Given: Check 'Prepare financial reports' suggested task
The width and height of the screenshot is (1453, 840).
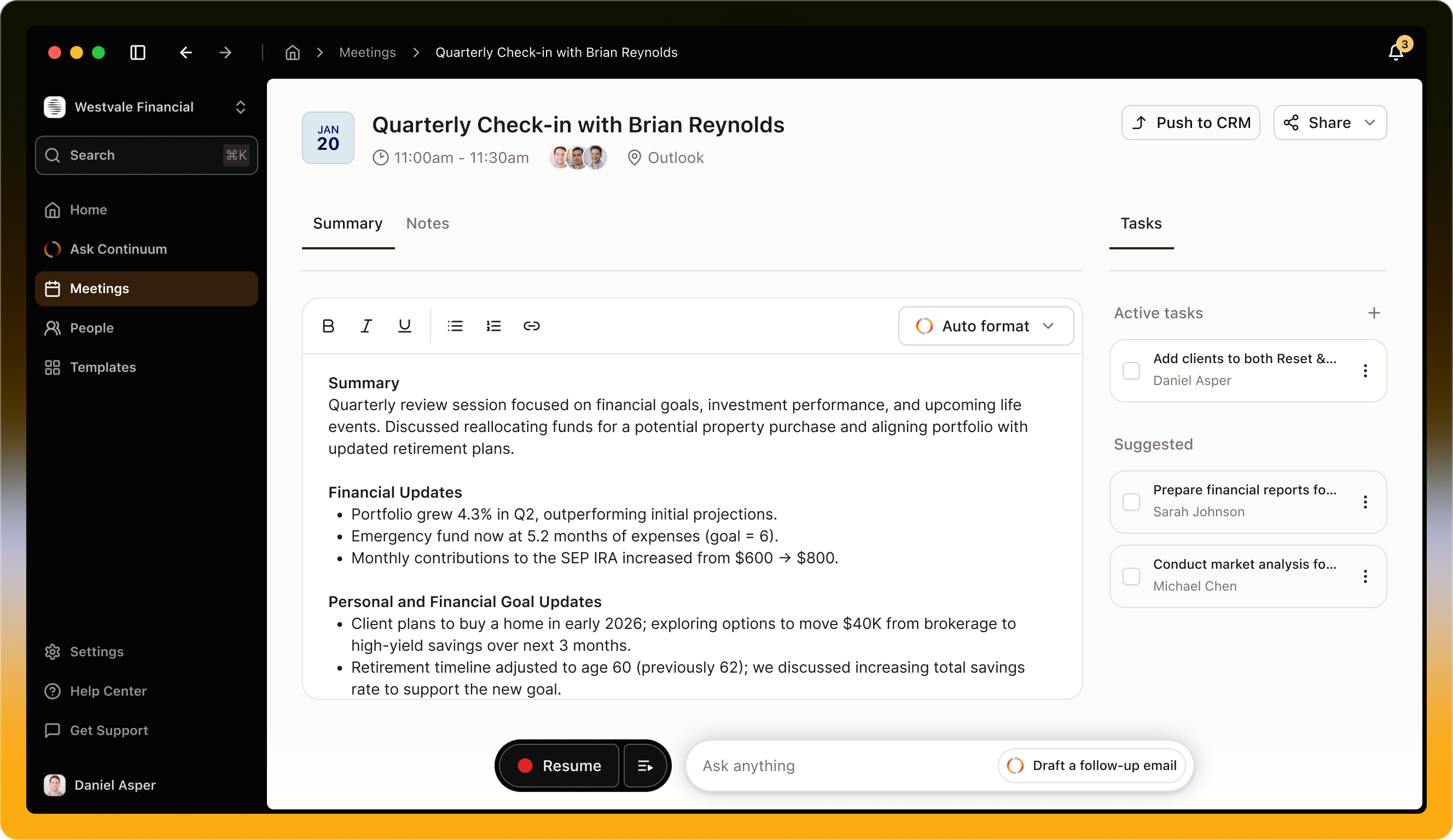Looking at the screenshot, I should coord(1131,502).
